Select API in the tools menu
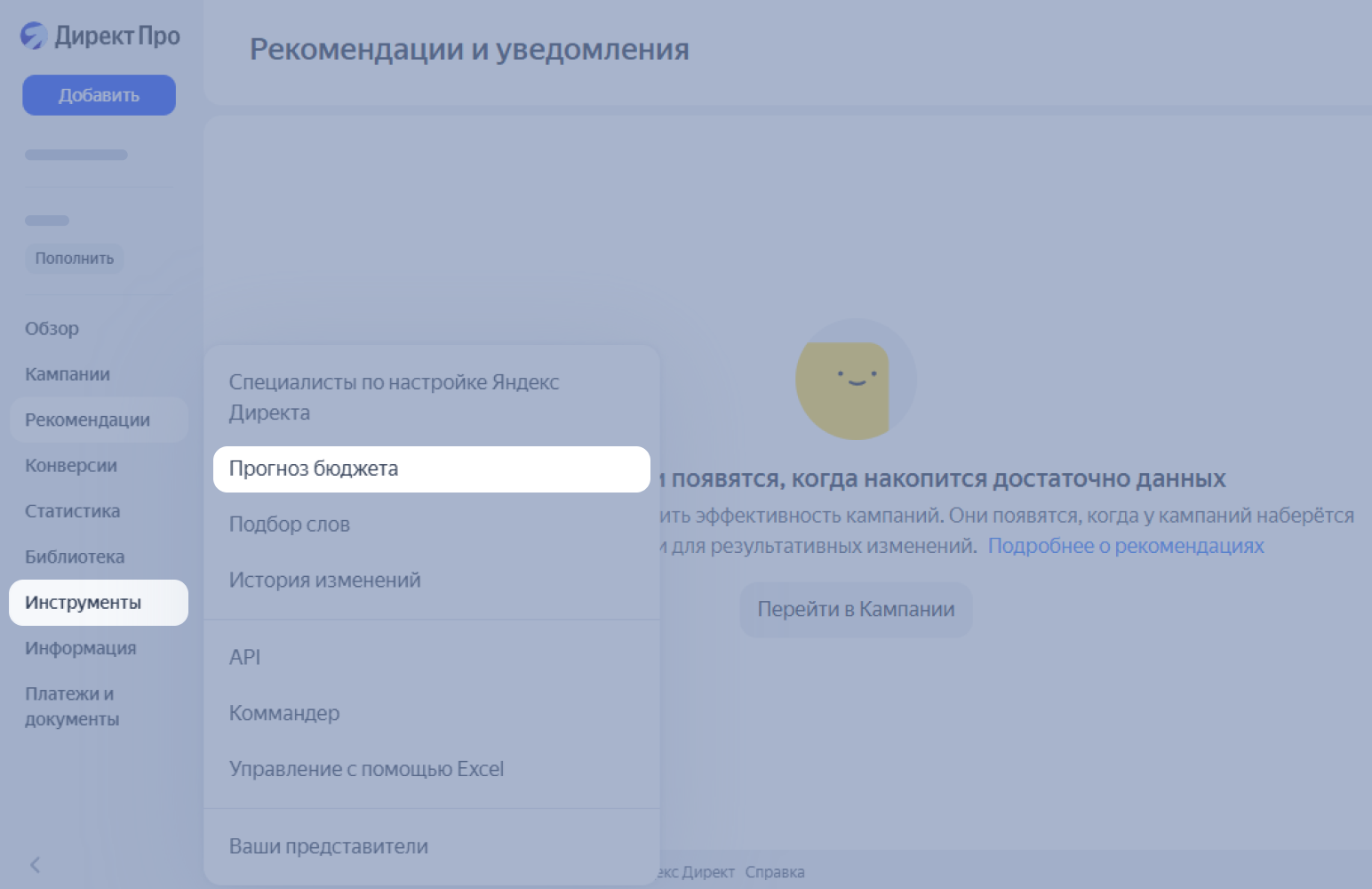The width and height of the screenshot is (1372, 889). tap(244, 656)
